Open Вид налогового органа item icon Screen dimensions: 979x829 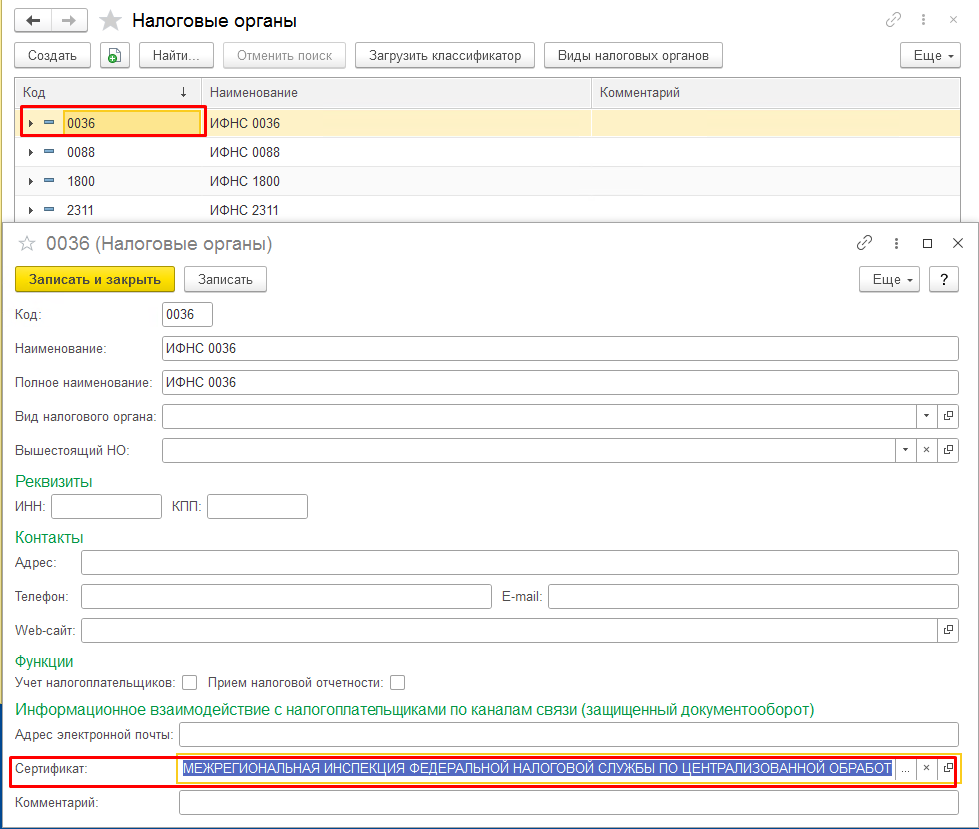tap(948, 416)
